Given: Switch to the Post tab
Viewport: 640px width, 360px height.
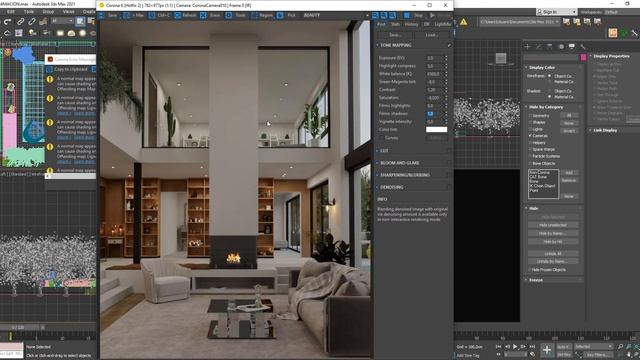Looking at the screenshot, I should 381,24.
